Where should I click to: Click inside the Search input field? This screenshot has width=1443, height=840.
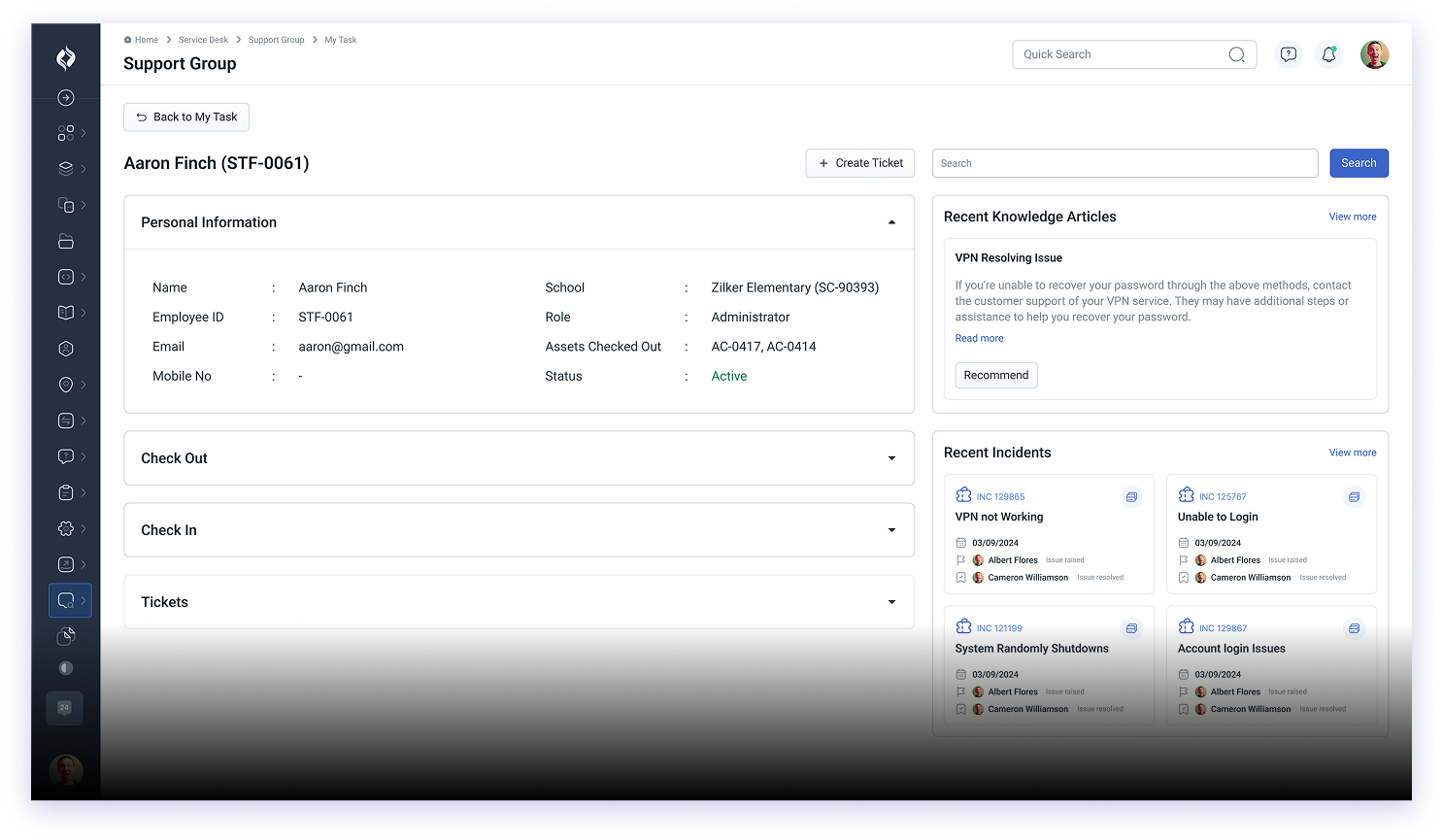[x=1124, y=162]
